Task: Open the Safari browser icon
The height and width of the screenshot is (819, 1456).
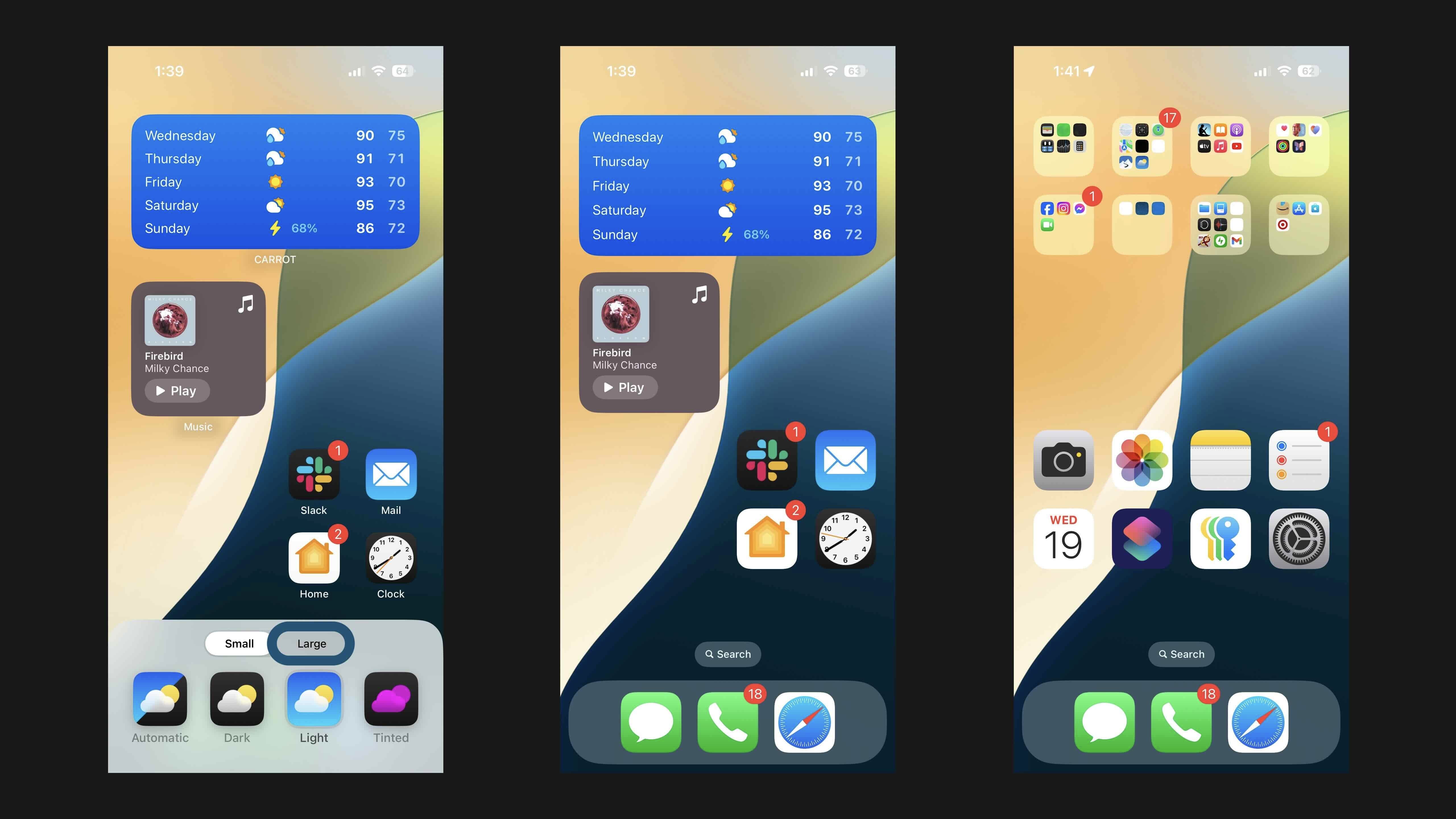Action: (x=804, y=722)
